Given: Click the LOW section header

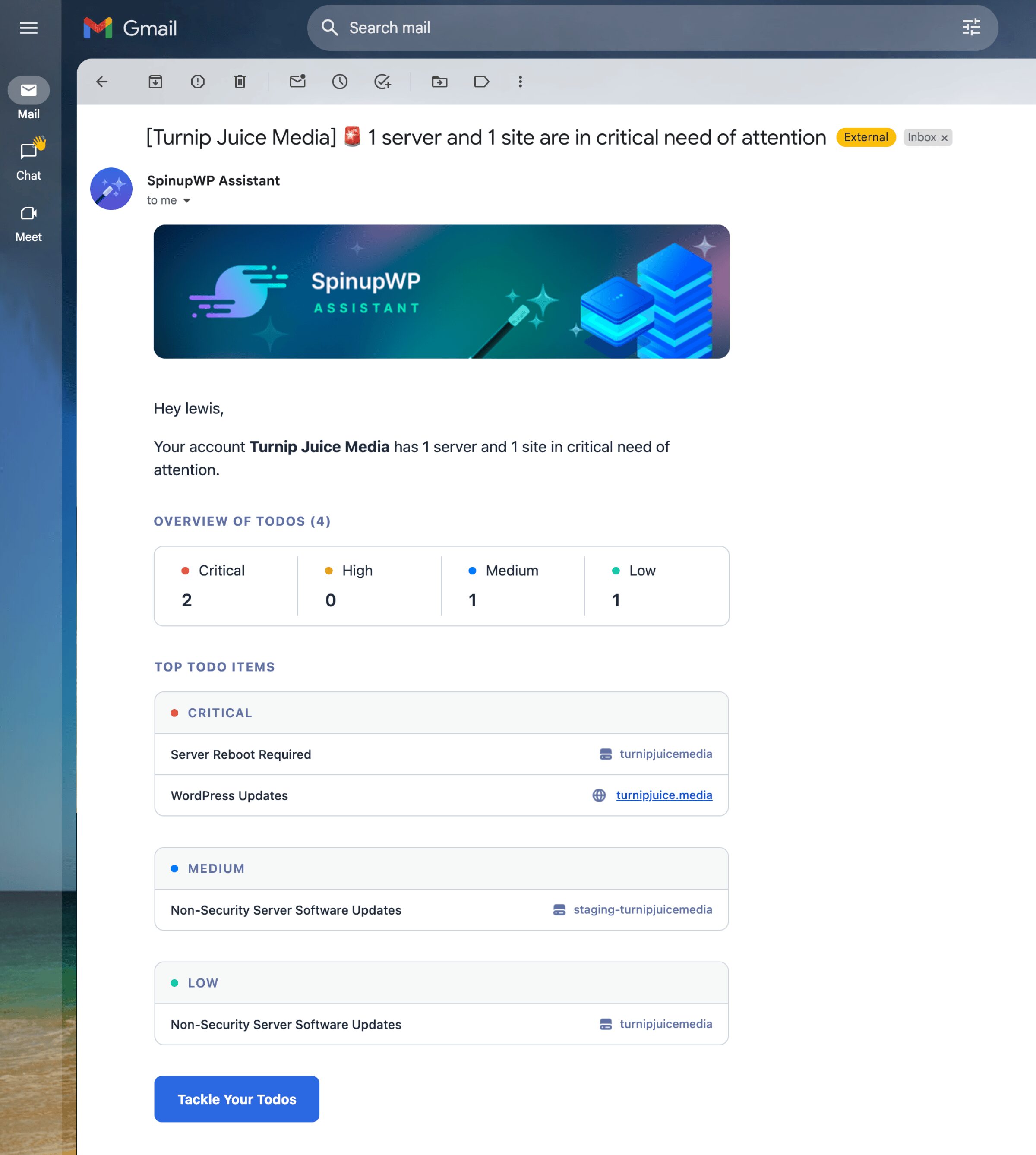Looking at the screenshot, I should [x=441, y=983].
